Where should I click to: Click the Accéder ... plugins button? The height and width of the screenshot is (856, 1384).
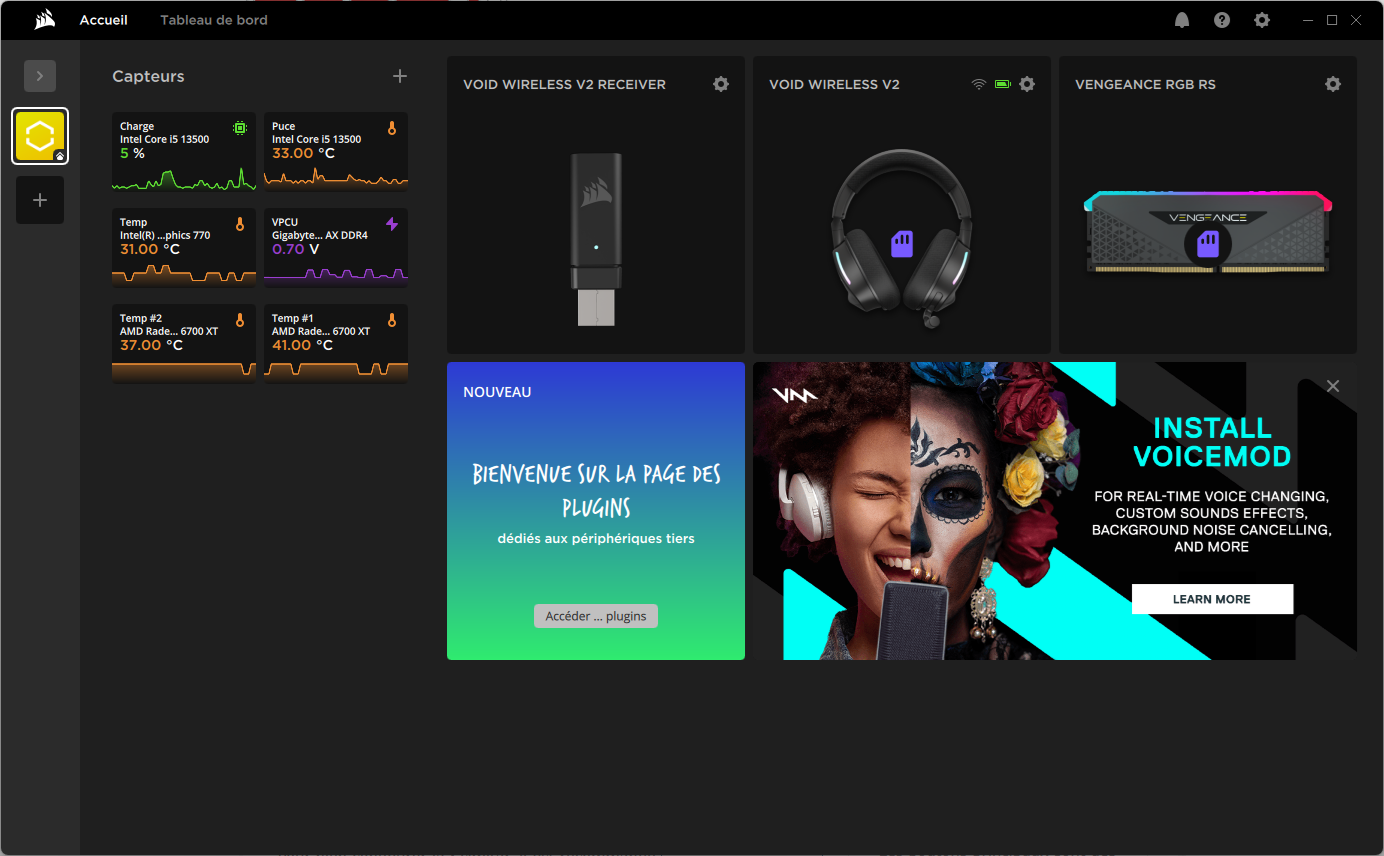tap(596, 616)
